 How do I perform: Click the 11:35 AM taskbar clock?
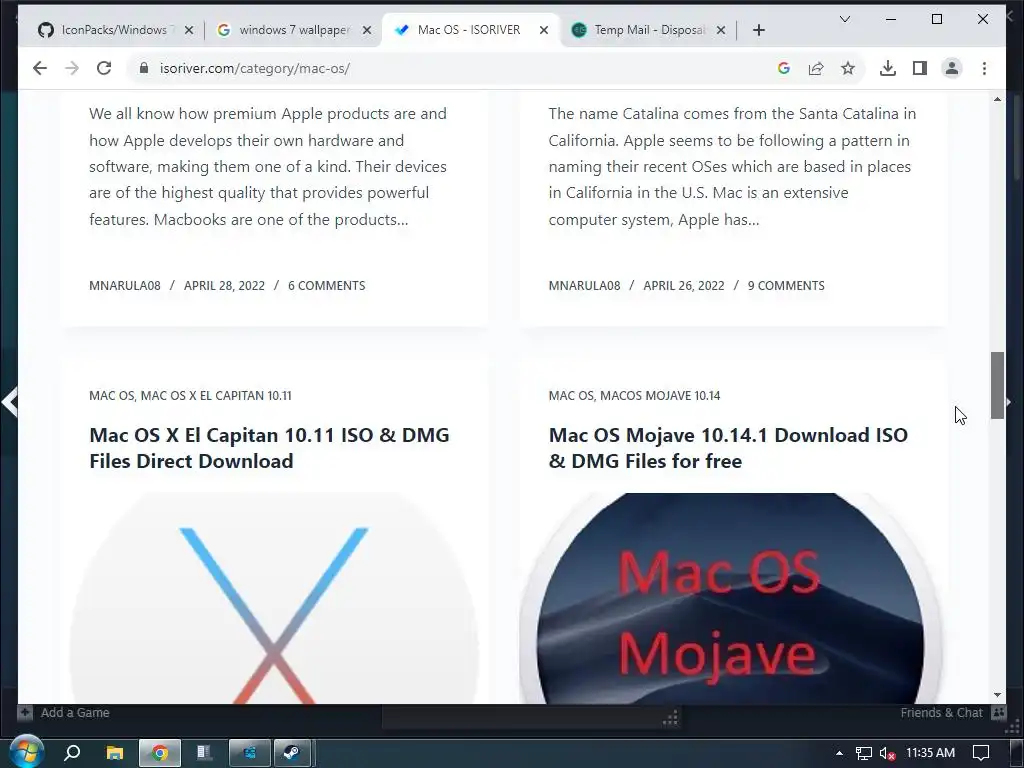(x=931, y=753)
